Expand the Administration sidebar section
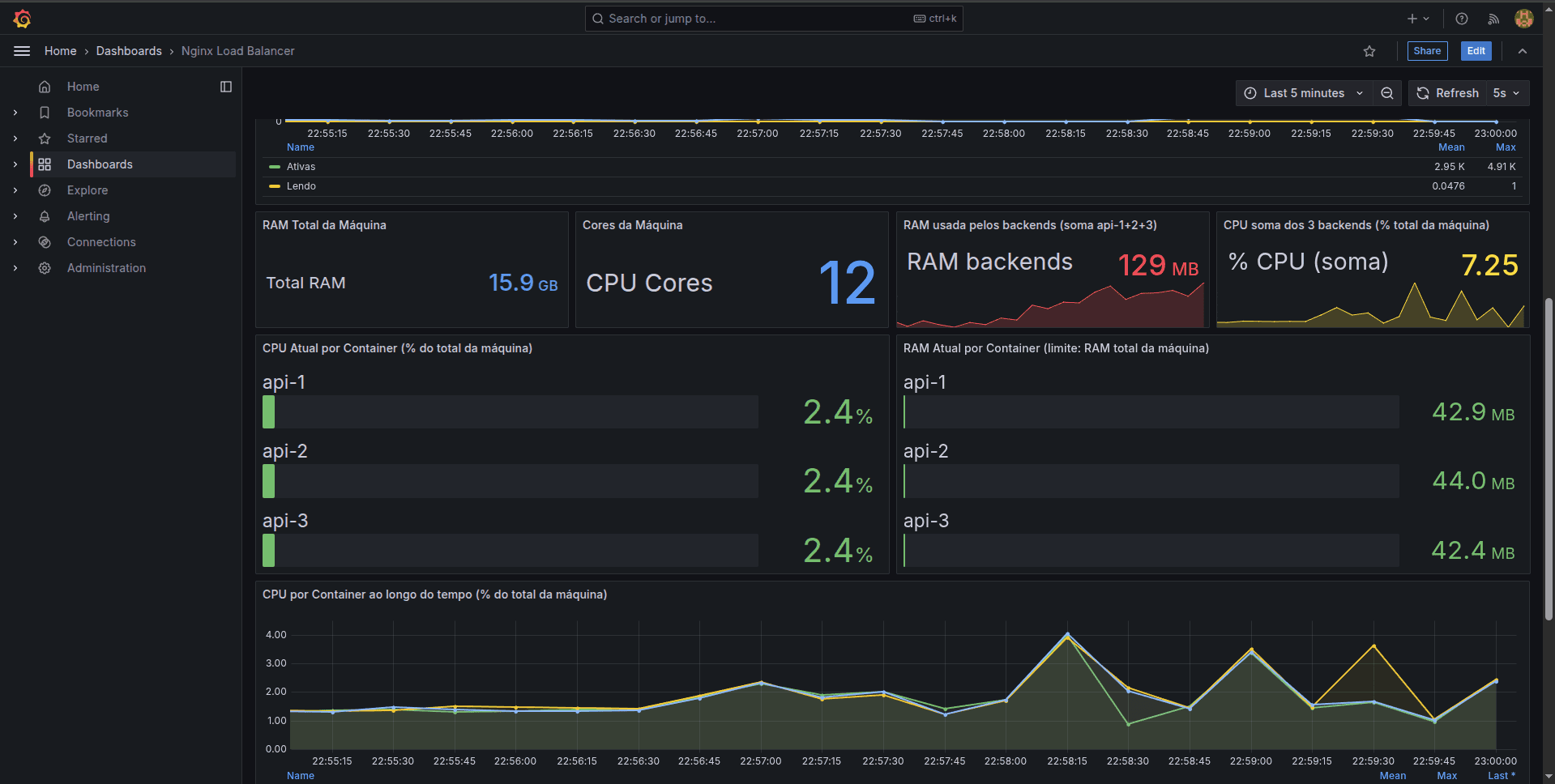Viewport: 1555px width, 784px height. click(15, 268)
